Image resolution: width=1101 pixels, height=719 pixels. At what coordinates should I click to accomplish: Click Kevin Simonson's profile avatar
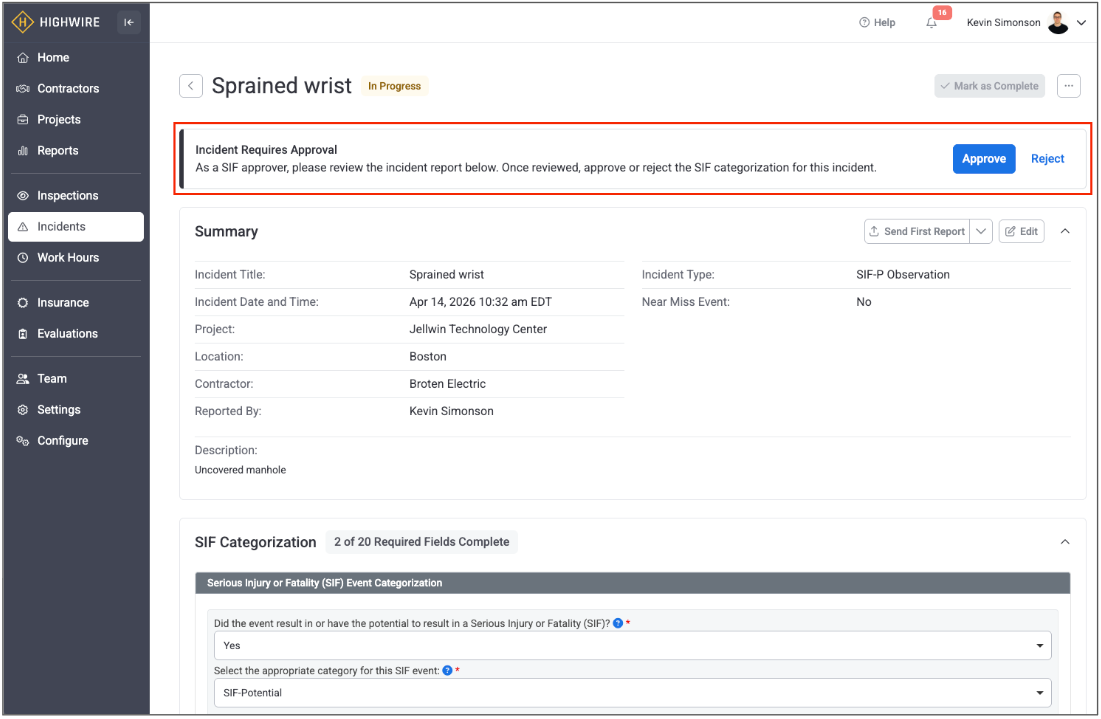[1058, 23]
